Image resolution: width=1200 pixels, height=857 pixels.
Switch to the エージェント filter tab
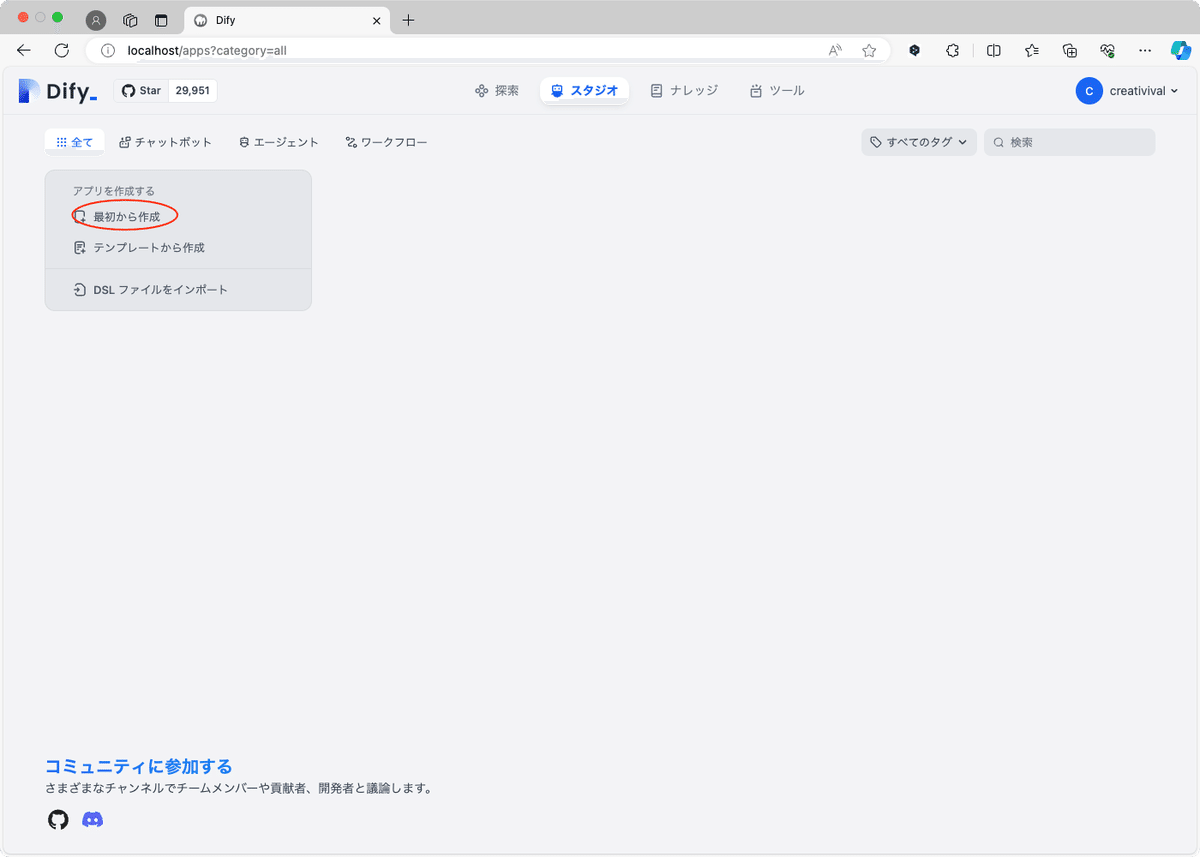tap(278, 141)
